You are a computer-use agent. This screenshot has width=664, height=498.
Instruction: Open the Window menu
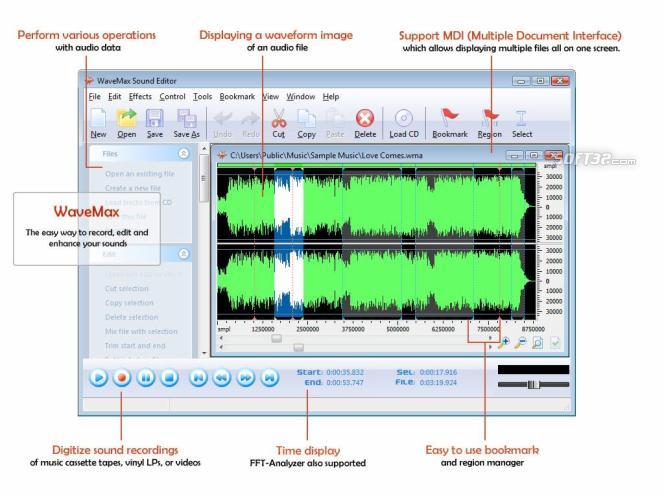tap(301, 97)
